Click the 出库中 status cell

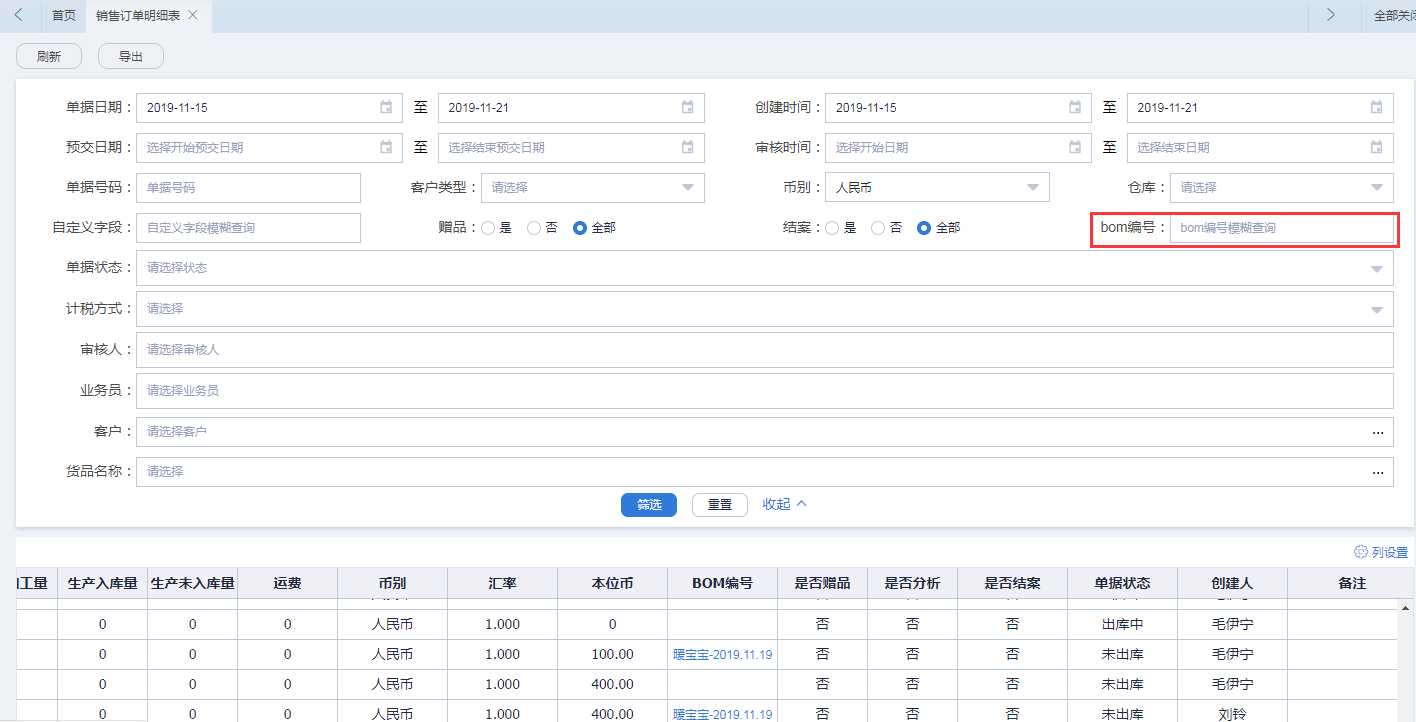point(1123,625)
